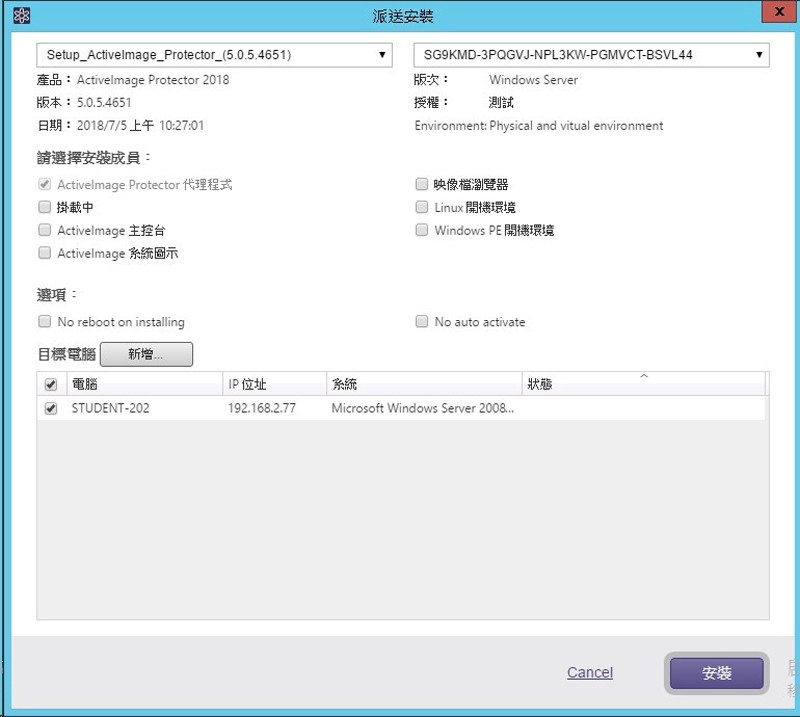Sort by 系統 column header
Screen dimensions: 800x717
tap(424, 384)
